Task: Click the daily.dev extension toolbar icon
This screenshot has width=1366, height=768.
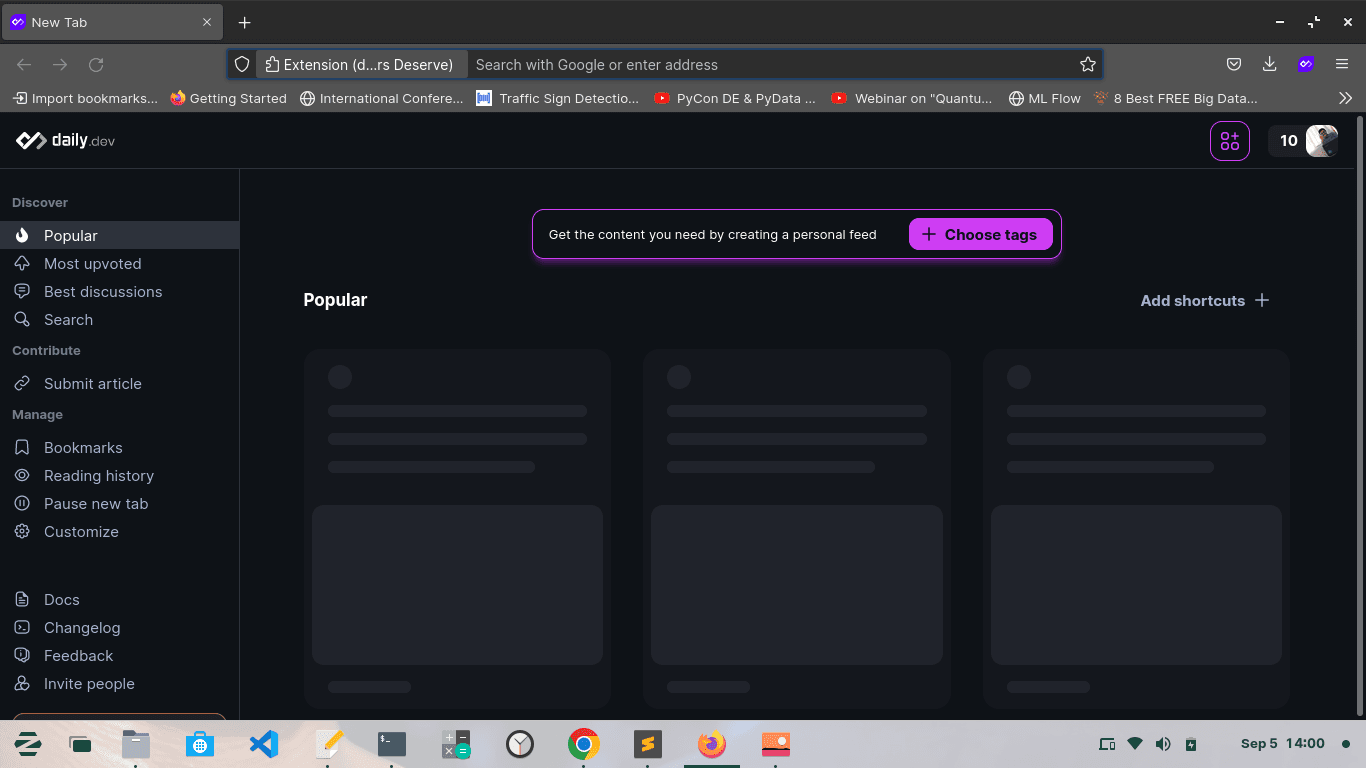Action: pos(1305,64)
